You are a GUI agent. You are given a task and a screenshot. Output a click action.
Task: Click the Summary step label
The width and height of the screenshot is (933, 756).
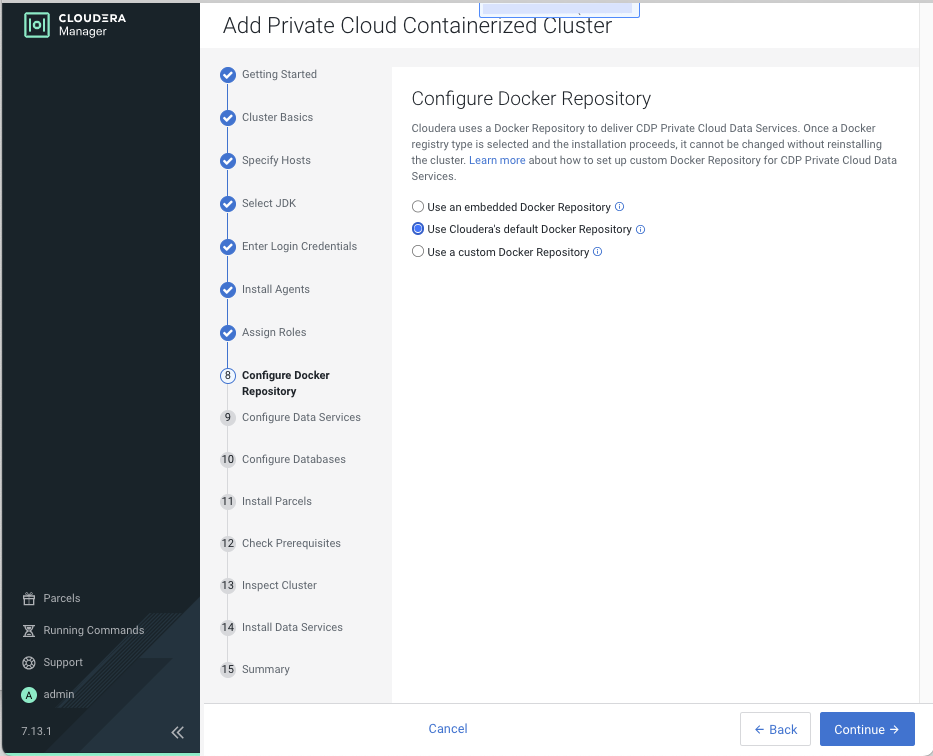(265, 669)
